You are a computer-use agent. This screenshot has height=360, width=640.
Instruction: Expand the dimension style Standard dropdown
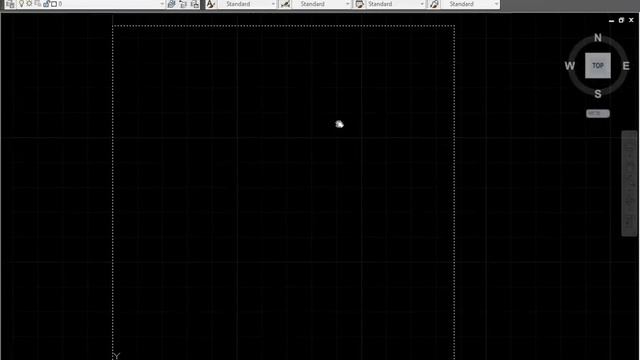347,4
